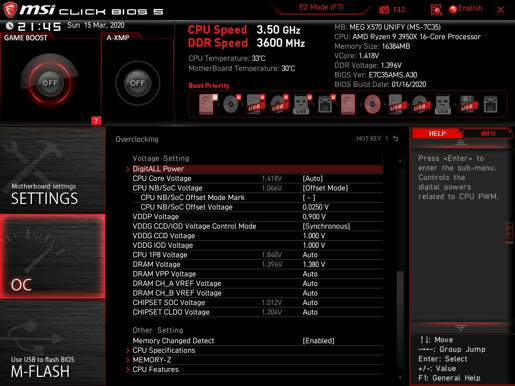Open the M-FLASH section
The image size is (515, 386).
52,343
